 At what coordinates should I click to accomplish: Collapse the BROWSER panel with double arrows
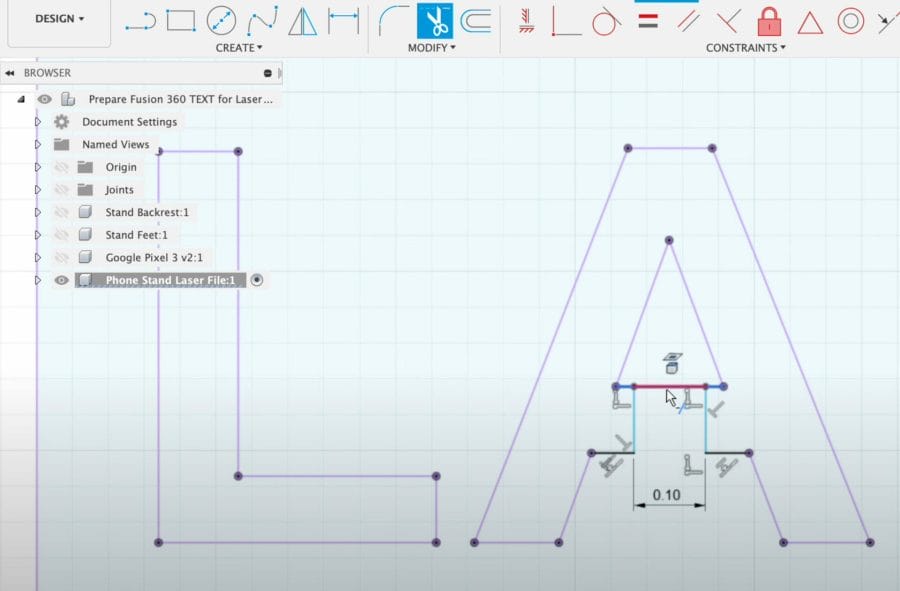click(10, 73)
